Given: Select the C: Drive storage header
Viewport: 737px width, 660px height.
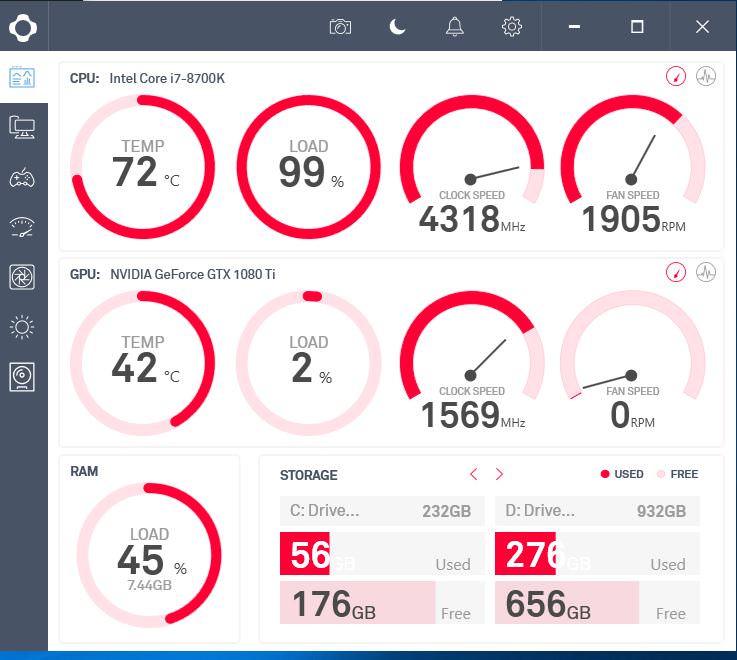Looking at the screenshot, I should [x=382, y=511].
